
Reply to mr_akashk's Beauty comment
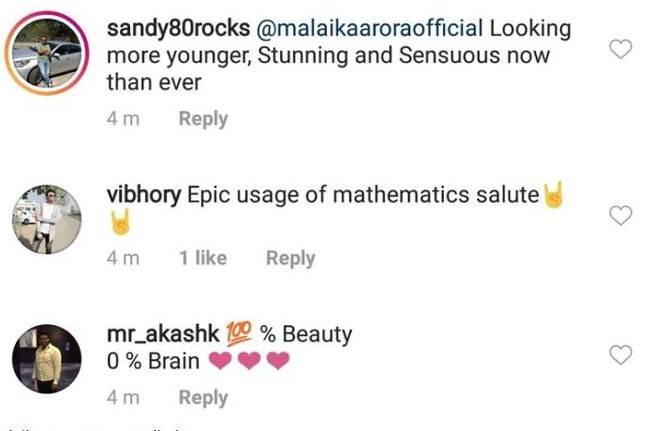tap(203, 397)
